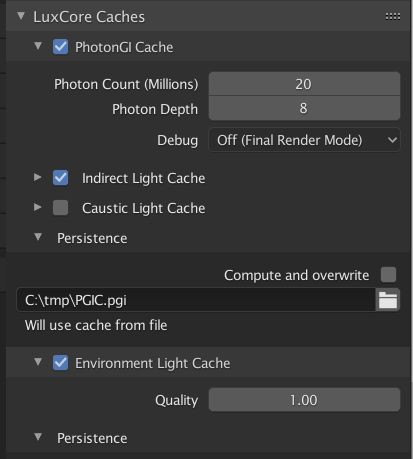
Task: Uncheck the Indirect Light Cache option
Action: coord(60,178)
